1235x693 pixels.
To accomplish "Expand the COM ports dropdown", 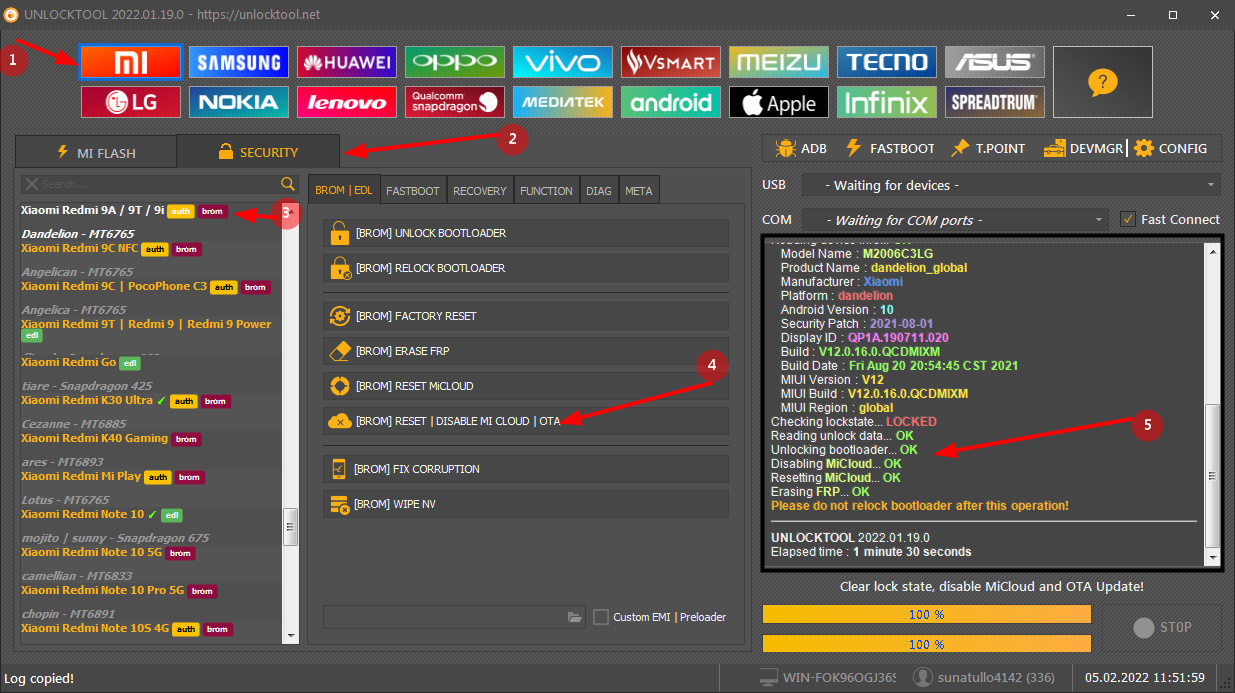I will tap(963, 219).
